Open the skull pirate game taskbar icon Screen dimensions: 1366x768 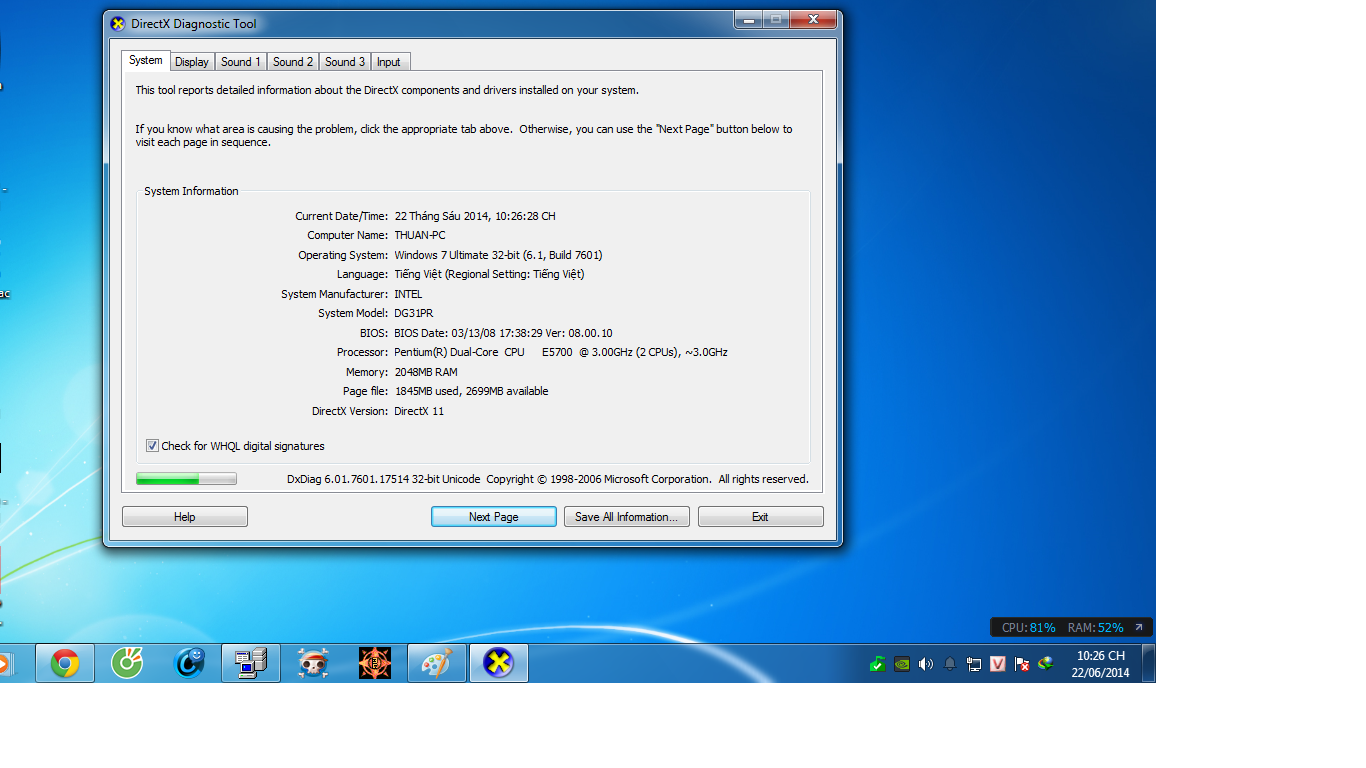313,663
